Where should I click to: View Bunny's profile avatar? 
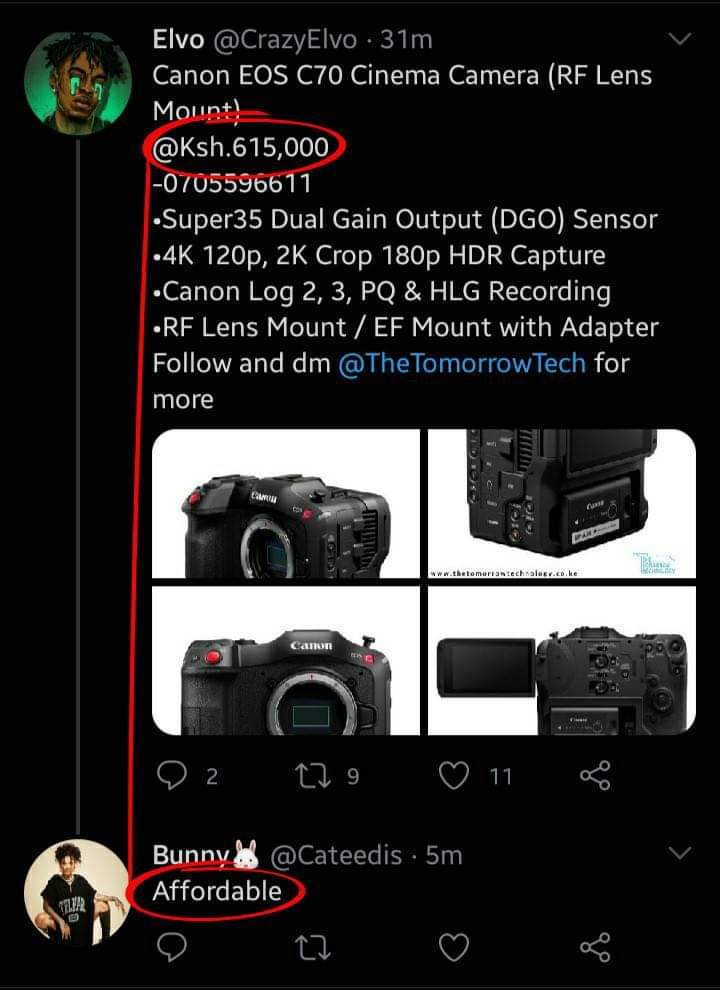(x=77, y=892)
